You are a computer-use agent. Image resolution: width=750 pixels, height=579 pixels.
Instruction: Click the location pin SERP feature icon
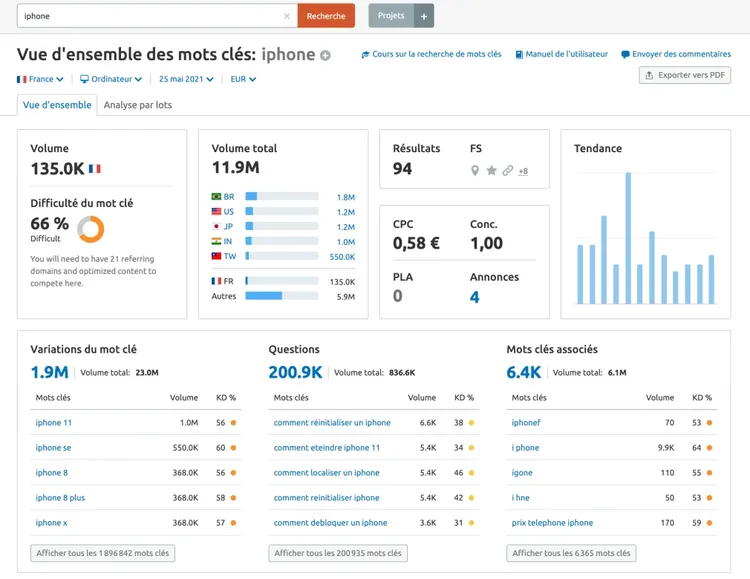click(475, 170)
